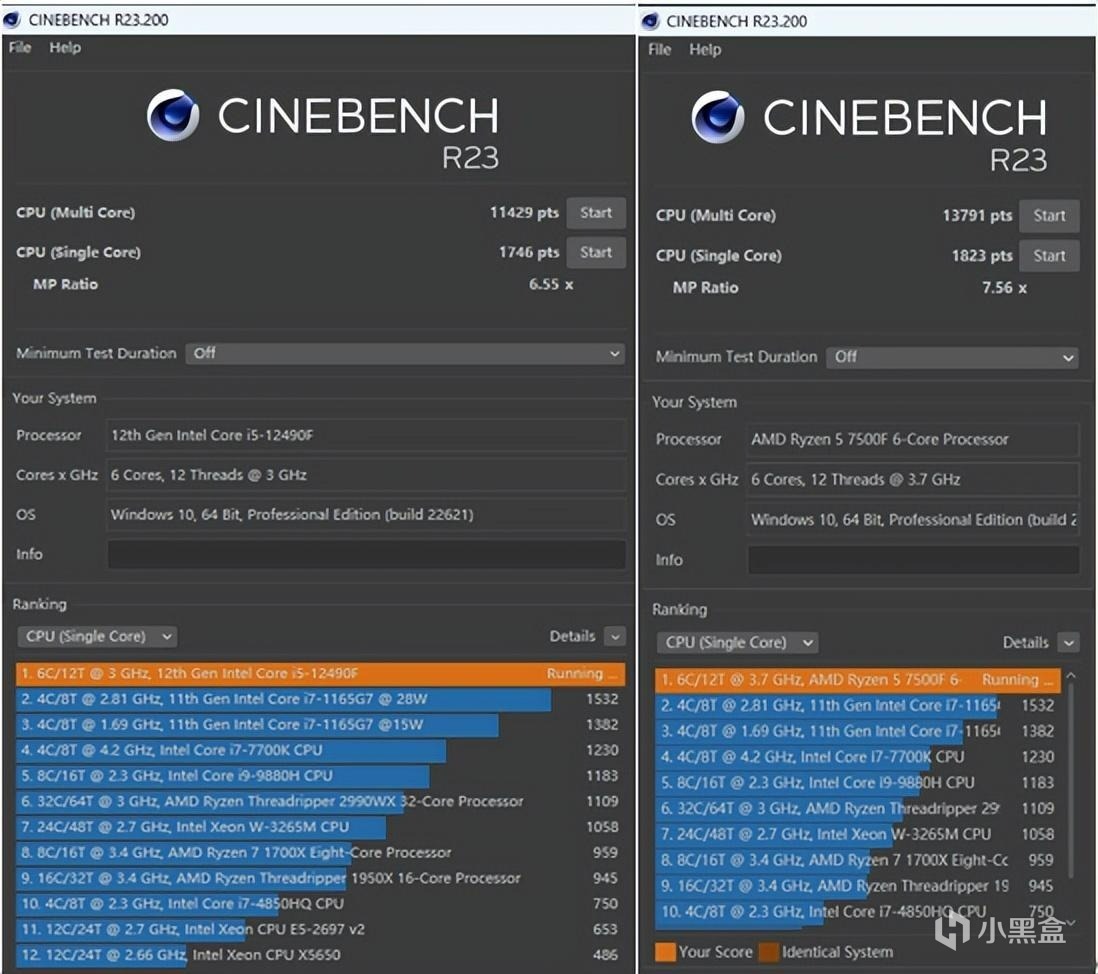The image size is (1098, 974).
Task: Select Threadripper 1950X row in left window
Action: point(320,878)
